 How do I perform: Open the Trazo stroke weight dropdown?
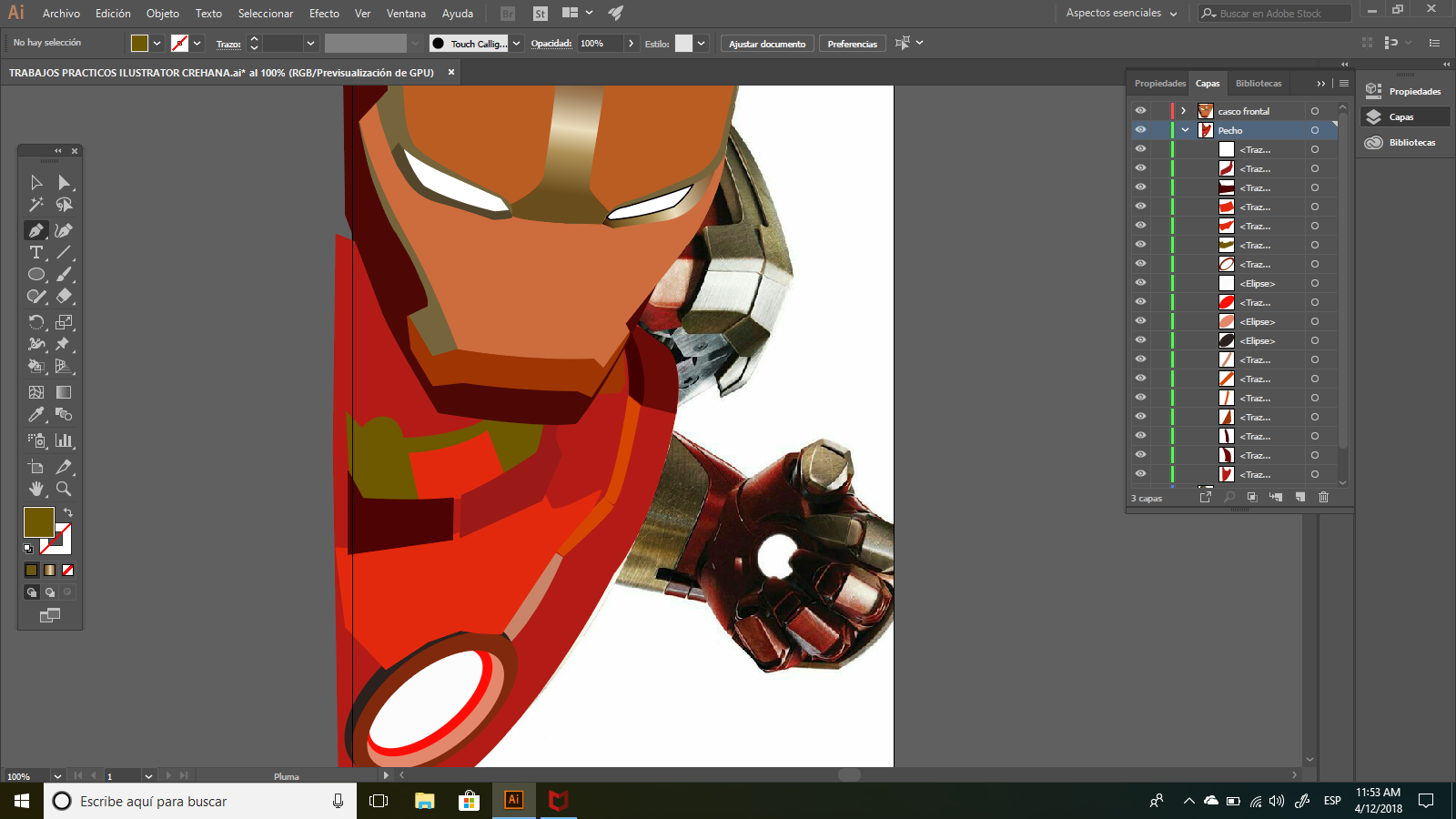click(310, 43)
